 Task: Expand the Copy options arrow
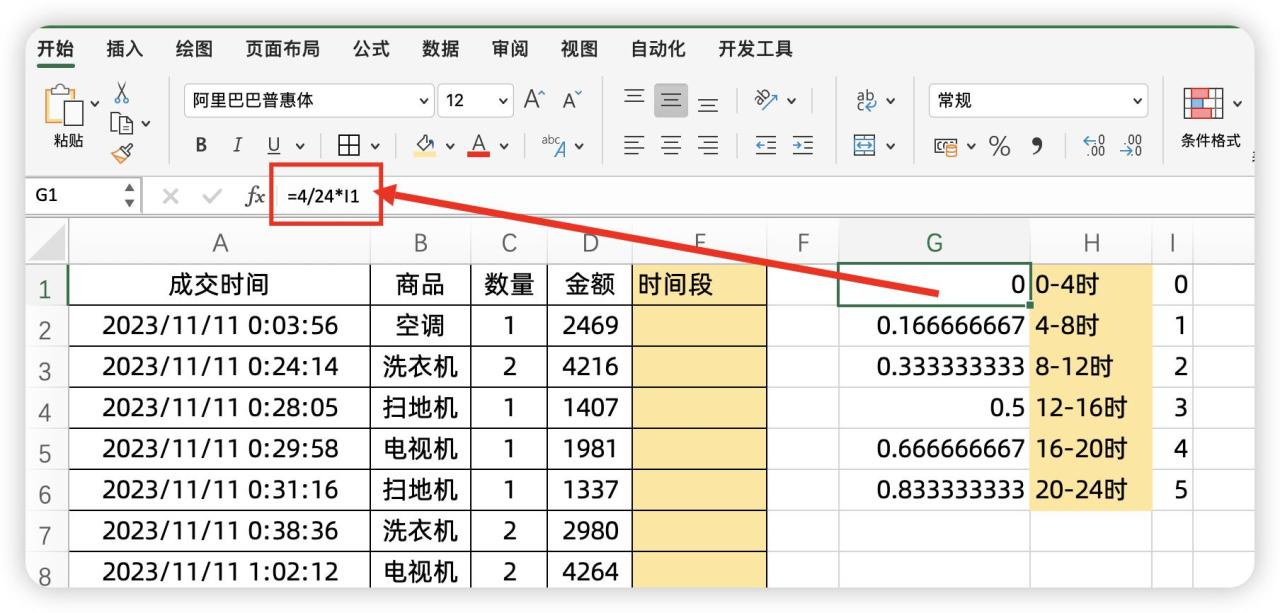click(x=146, y=124)
